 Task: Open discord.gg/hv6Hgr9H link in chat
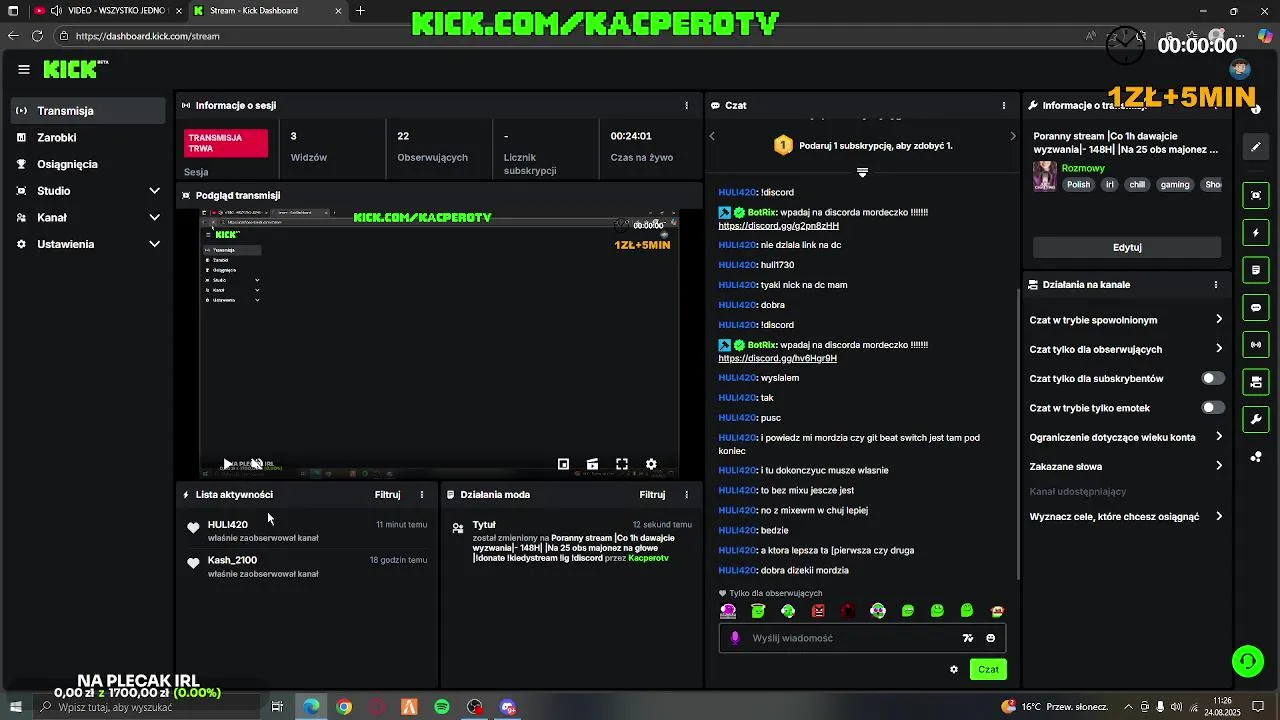click(x=777, y=358)
